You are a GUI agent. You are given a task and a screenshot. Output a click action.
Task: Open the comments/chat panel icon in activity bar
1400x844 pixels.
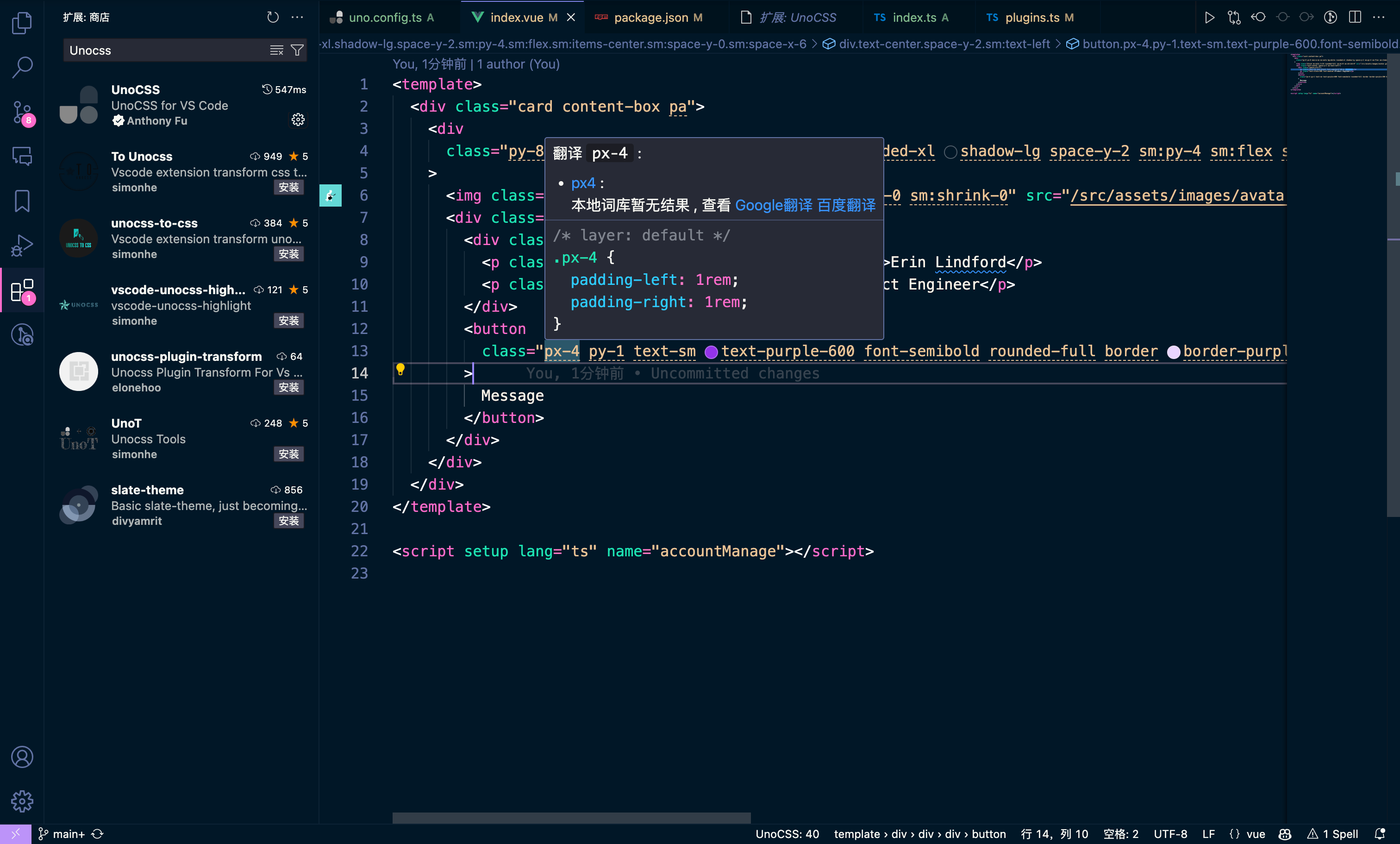click(x=22, y=156)
